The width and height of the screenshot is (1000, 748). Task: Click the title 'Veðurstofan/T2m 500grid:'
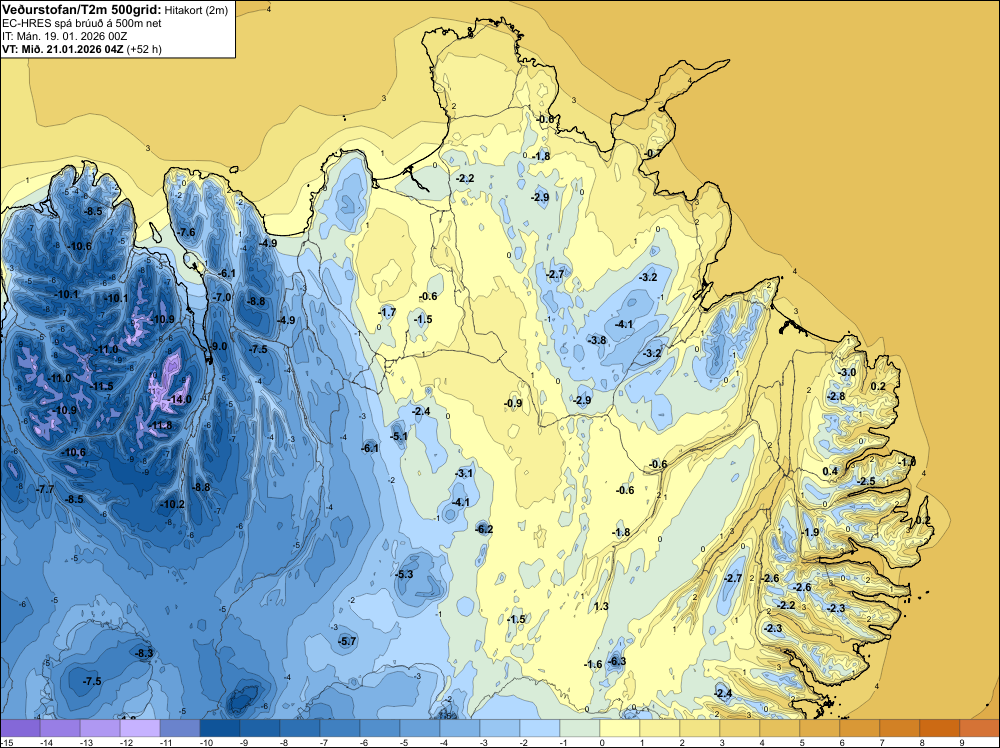(81, 10)
